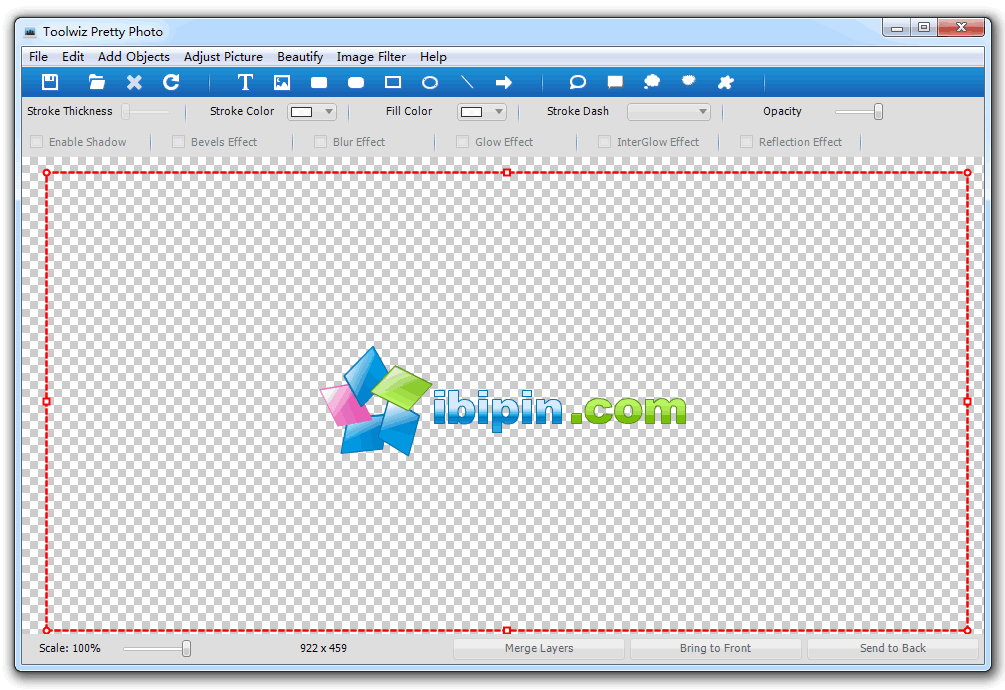Click the left-middle selection handle
Image resolution: width=1005 pixels, height=690 pixels.
pos(46,402)
